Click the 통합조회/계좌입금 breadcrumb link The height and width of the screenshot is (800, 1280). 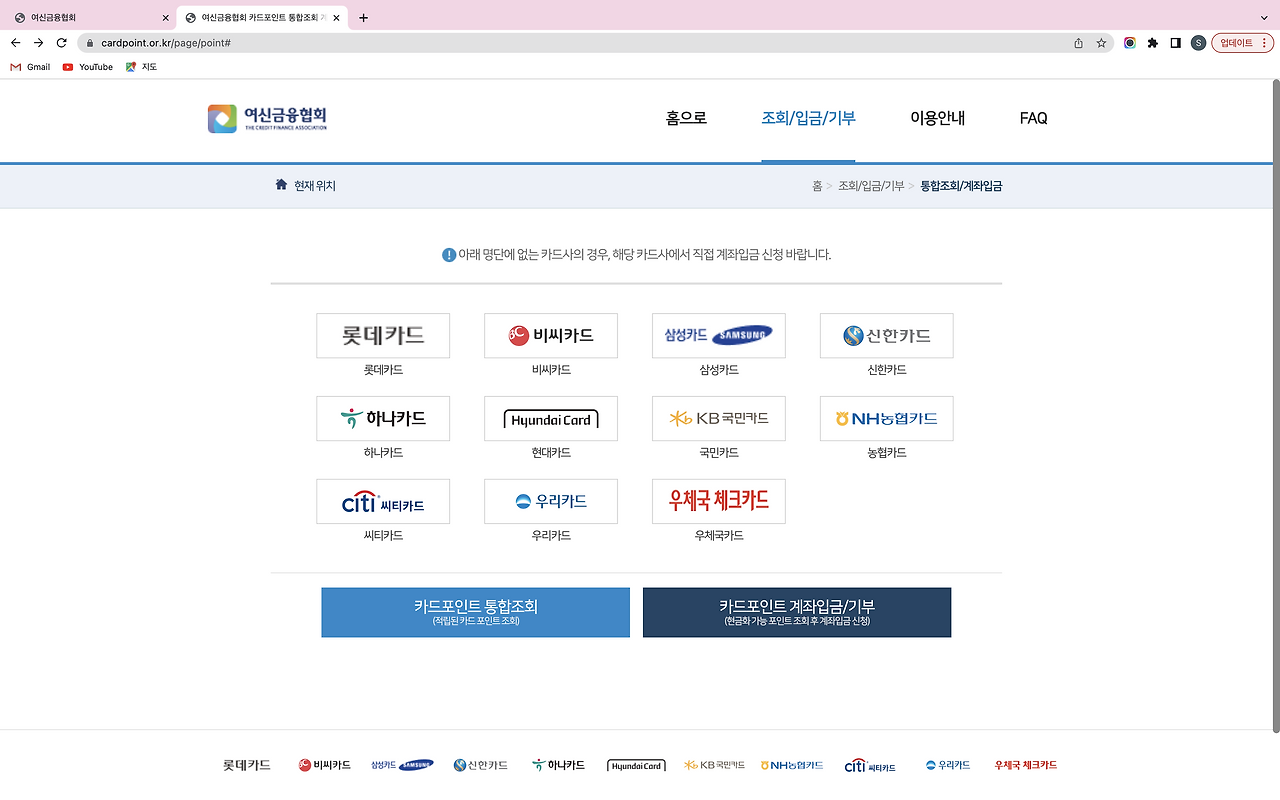click(x=961, y=186)
